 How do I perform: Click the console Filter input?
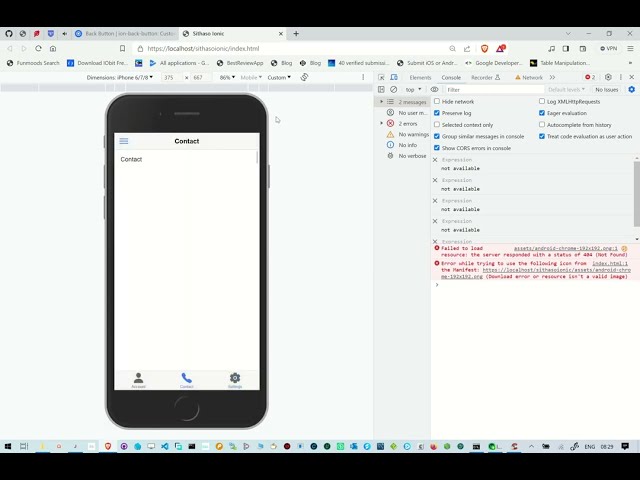pos(494,89)
